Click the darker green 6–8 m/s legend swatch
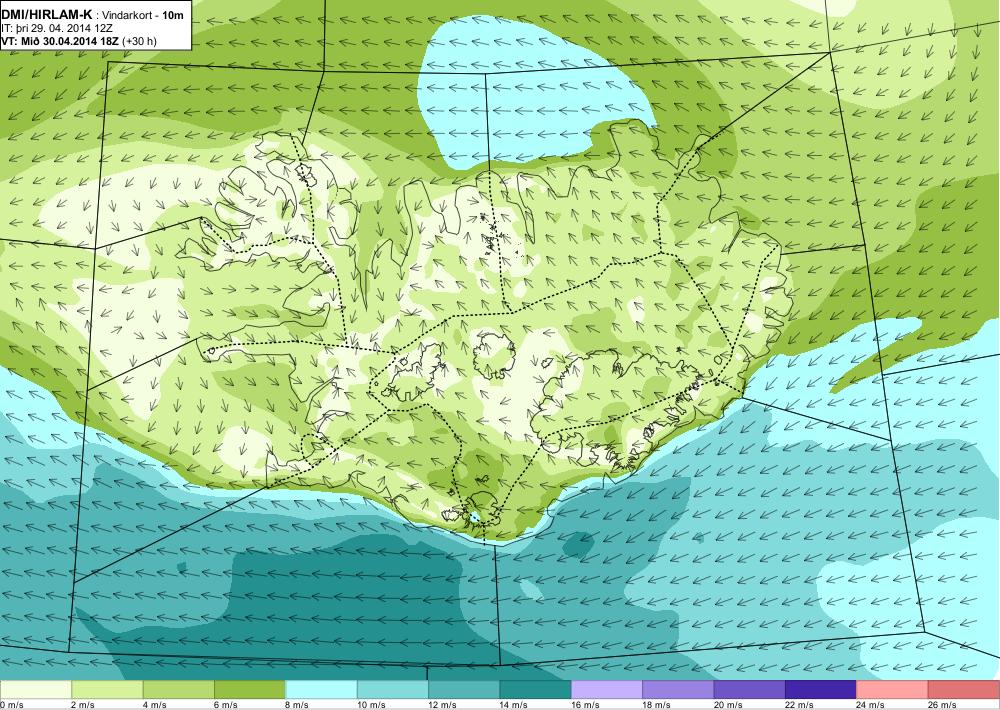The width and height of the screenshot is (1000, 710). click(250, 690)
